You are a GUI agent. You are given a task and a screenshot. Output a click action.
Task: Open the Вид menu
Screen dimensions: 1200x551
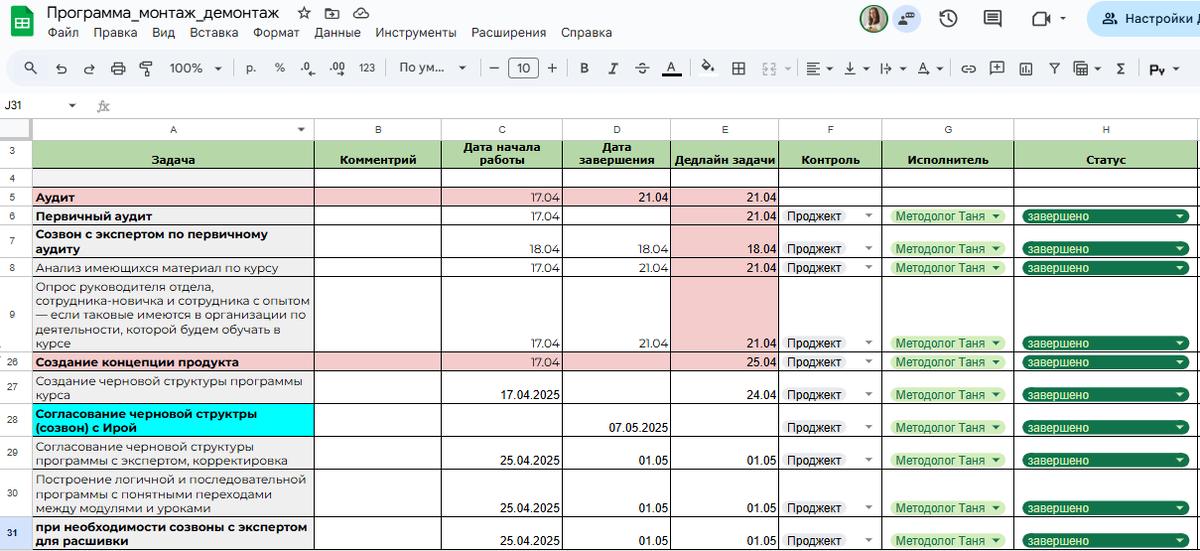164,32
